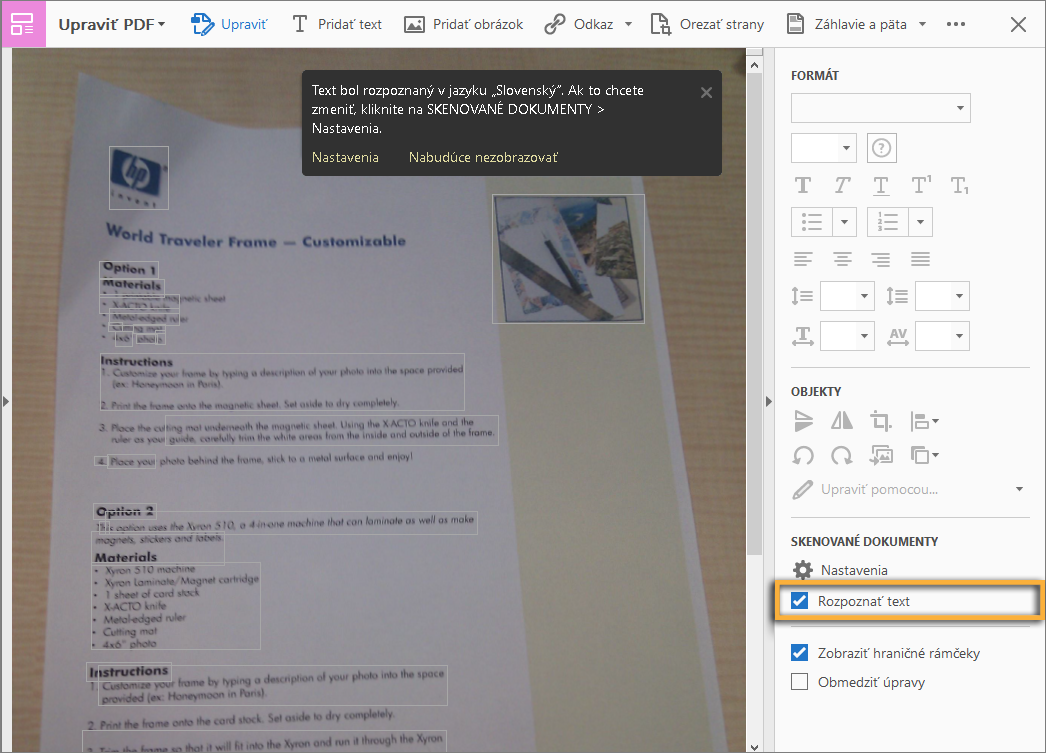Apply superscript formatting
Viewport: 1046px width, 753px height.
pyautogui.click(x=921, y=185)
